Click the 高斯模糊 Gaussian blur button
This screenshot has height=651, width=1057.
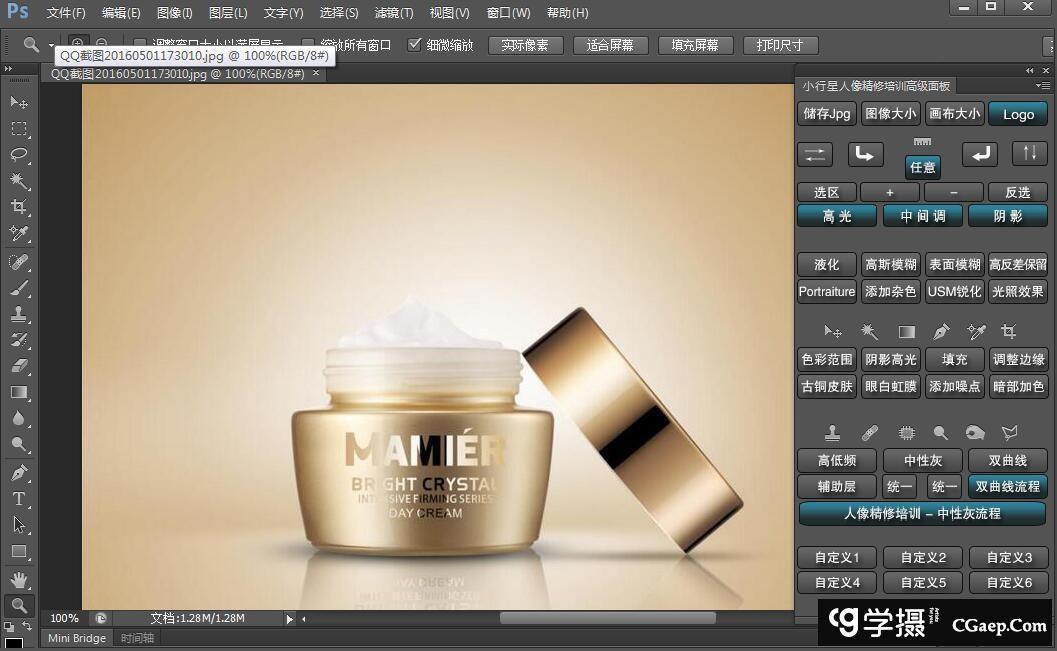tap(890, 265)
